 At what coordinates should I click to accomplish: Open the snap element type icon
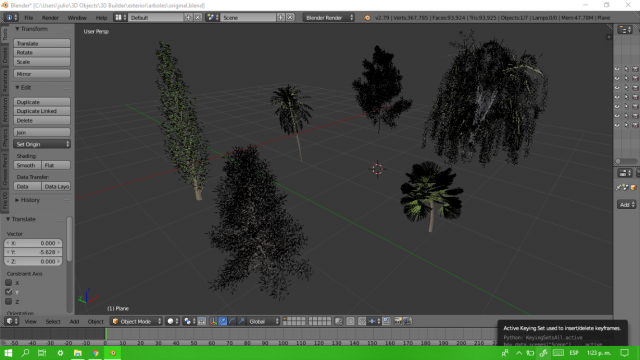point(373,321)
